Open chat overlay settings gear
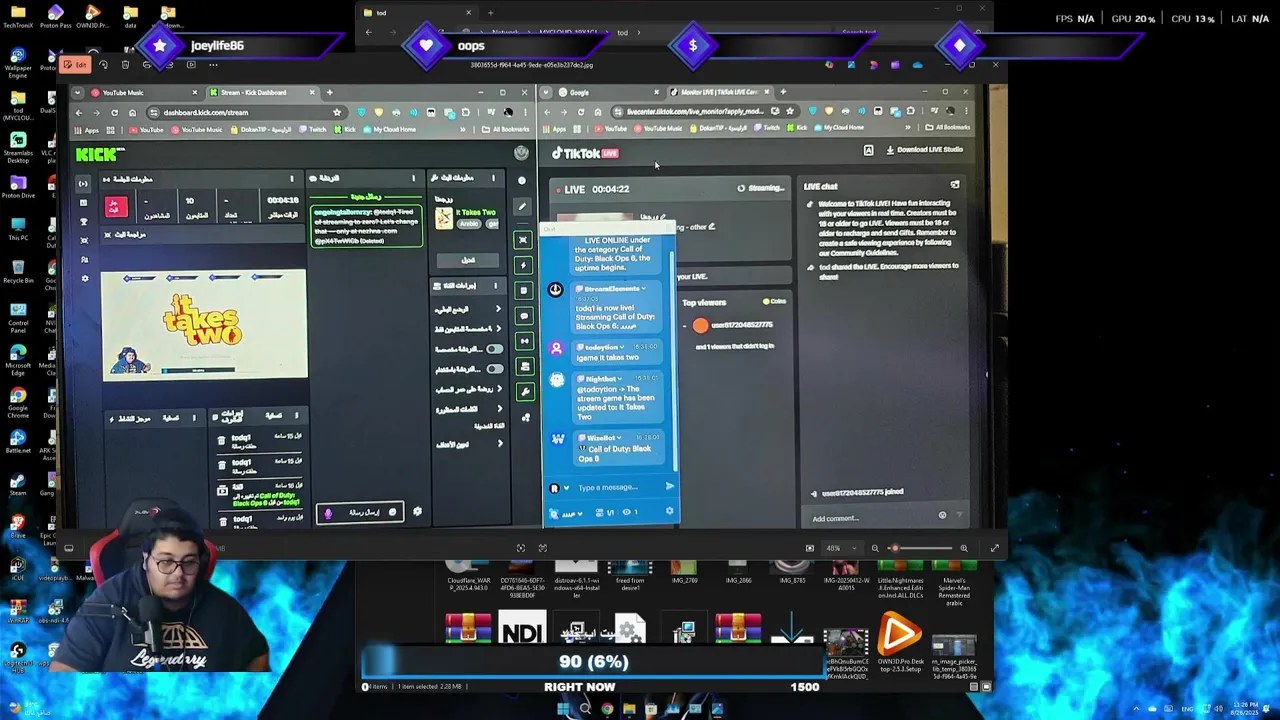 [669, 512]
